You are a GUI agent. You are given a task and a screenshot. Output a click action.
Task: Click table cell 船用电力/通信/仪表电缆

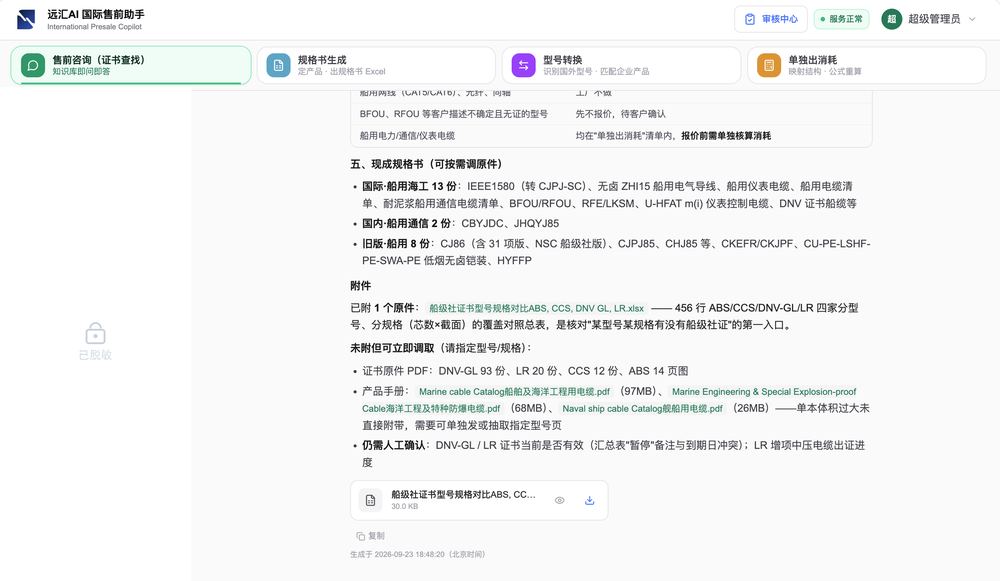407,135
